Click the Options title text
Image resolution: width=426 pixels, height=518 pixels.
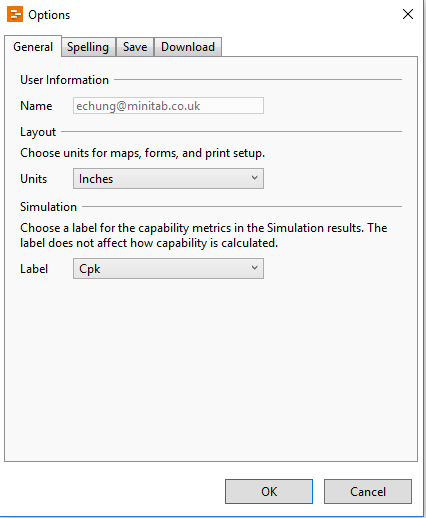pyautogui.click(x=49, y=15)
